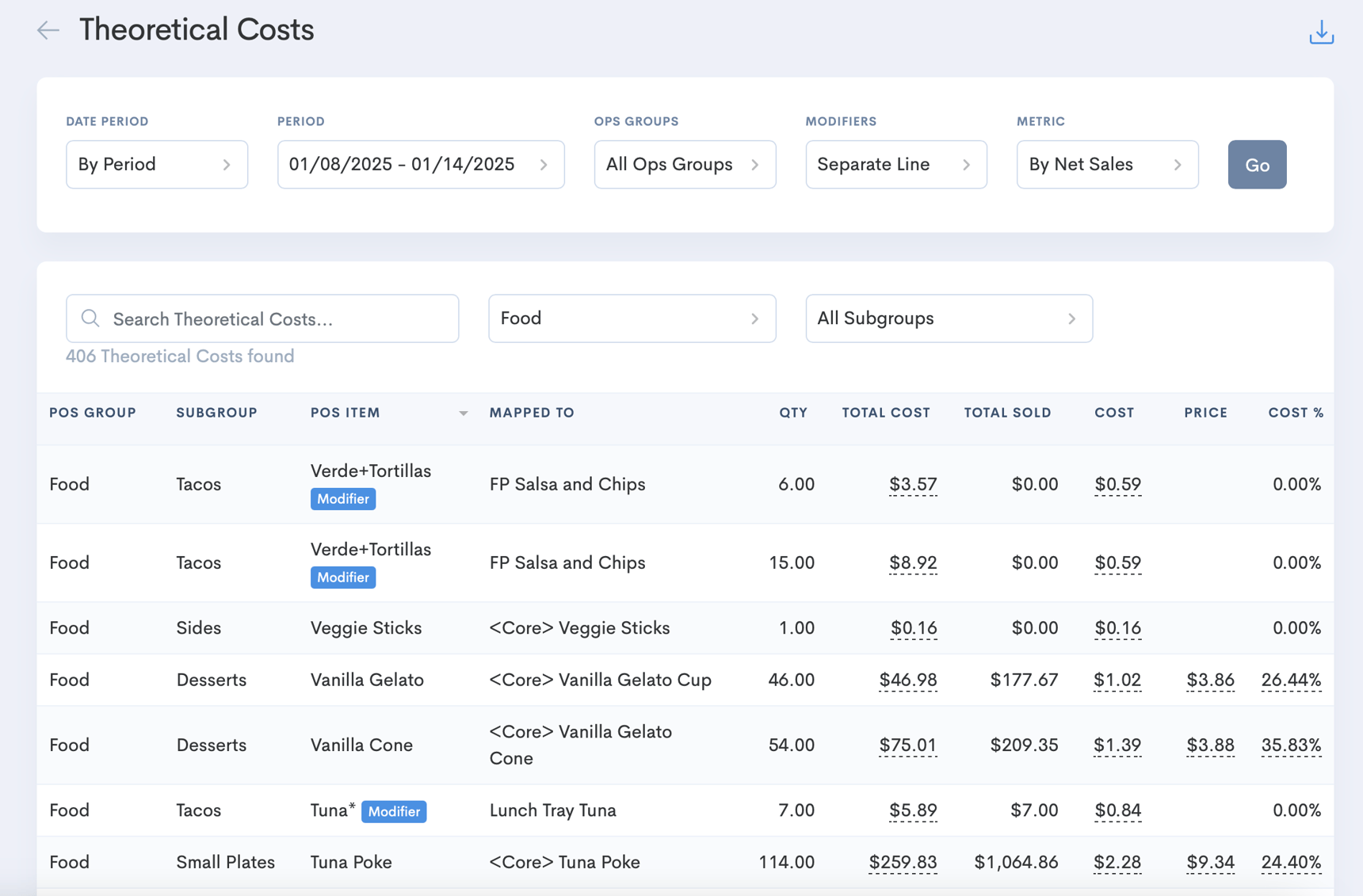Click the search magnifier icon
Screen dimensions: 1363x896
coord(90,318)
